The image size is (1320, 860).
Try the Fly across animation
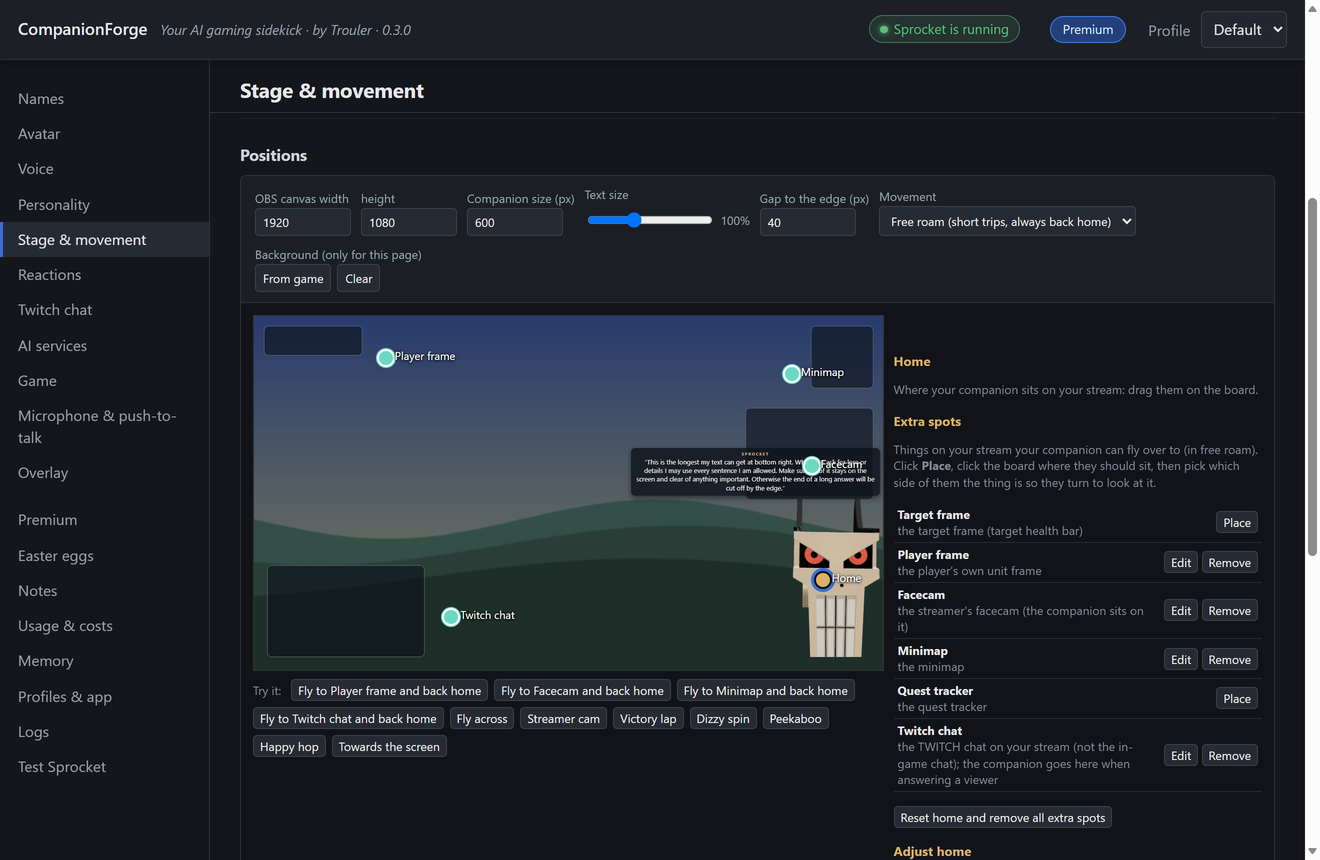[x=482, y=719]
